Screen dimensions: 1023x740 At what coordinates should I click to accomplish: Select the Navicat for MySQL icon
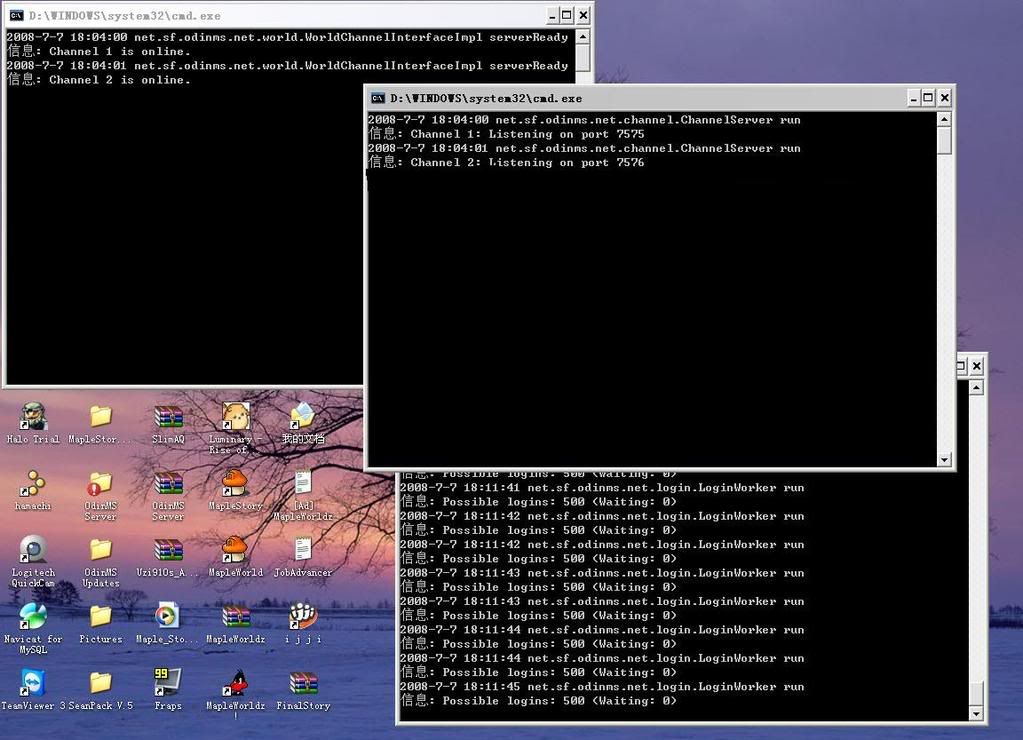tap(33, 616)
